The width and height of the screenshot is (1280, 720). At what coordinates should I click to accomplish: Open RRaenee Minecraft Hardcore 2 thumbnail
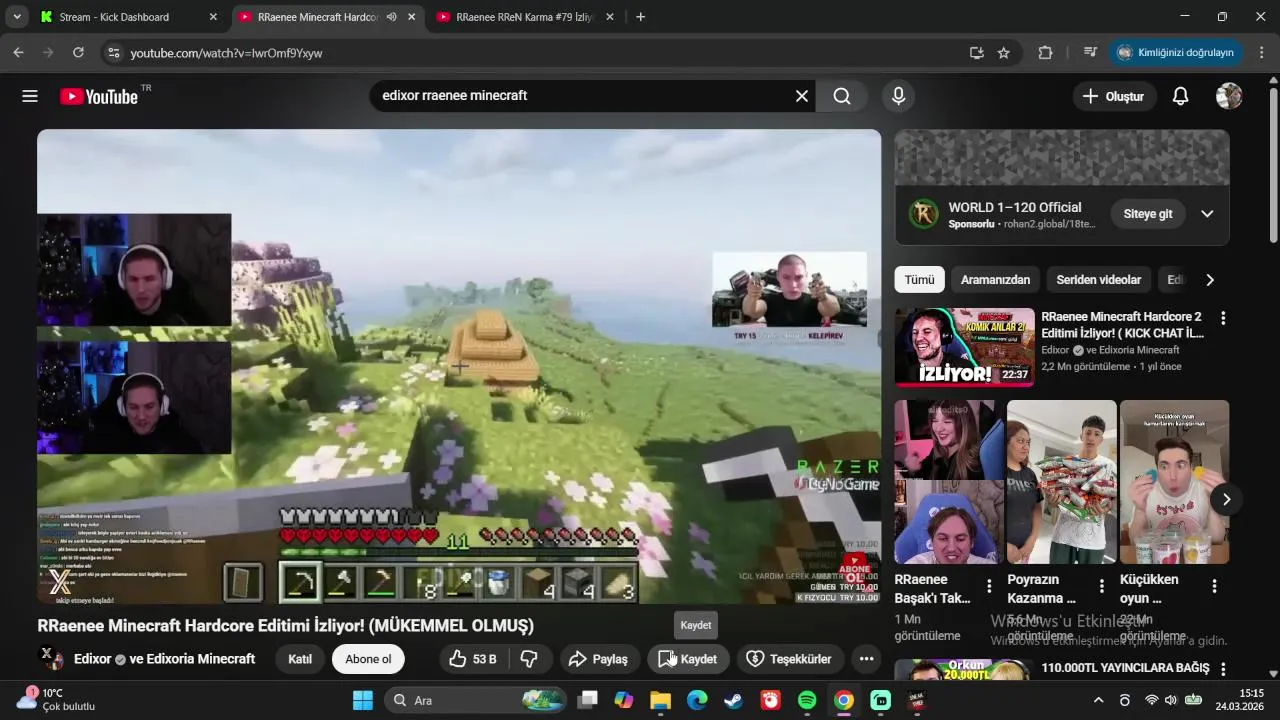(x=965, y=347)
